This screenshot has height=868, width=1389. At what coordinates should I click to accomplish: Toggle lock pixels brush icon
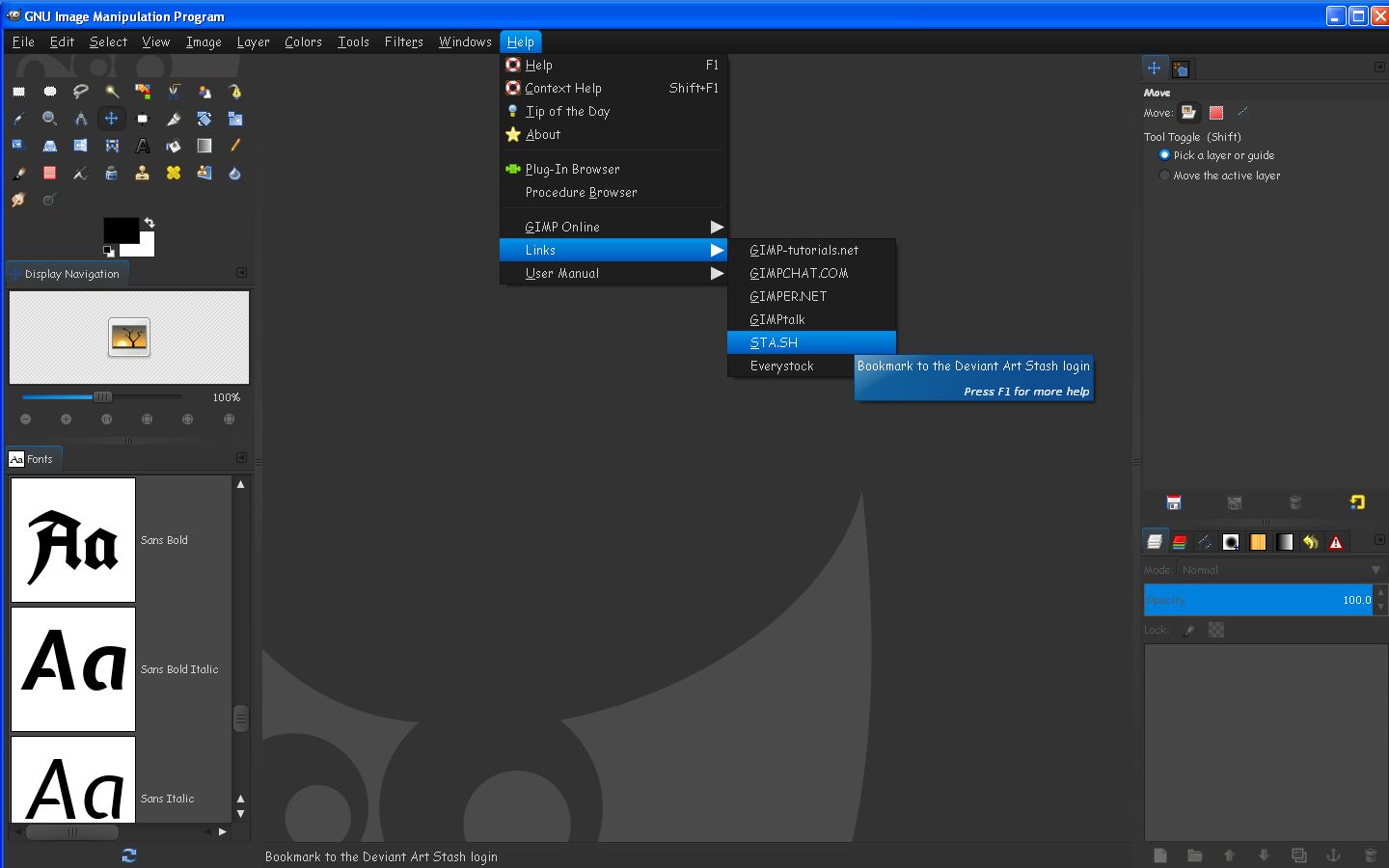(x=1189, y=630)
